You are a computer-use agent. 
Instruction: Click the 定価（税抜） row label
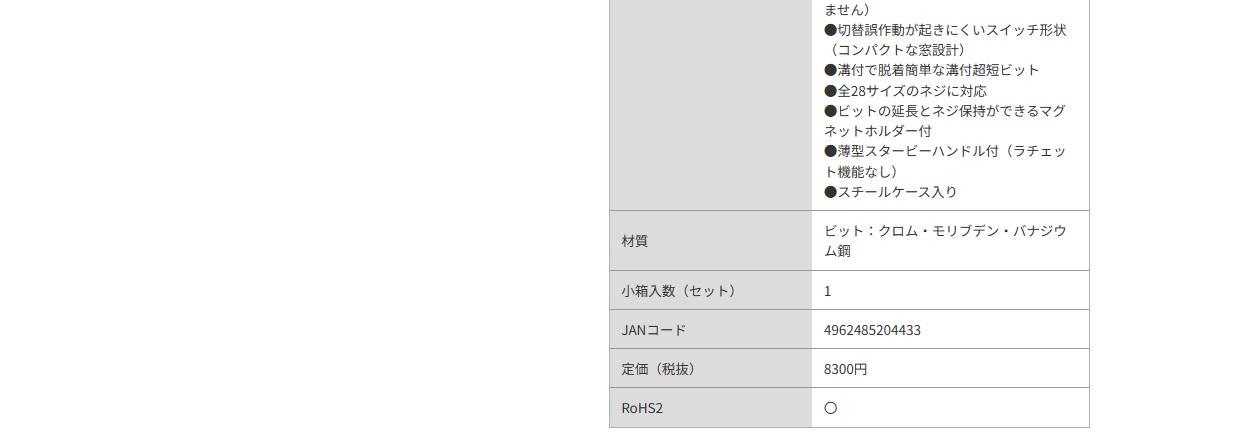658,369
